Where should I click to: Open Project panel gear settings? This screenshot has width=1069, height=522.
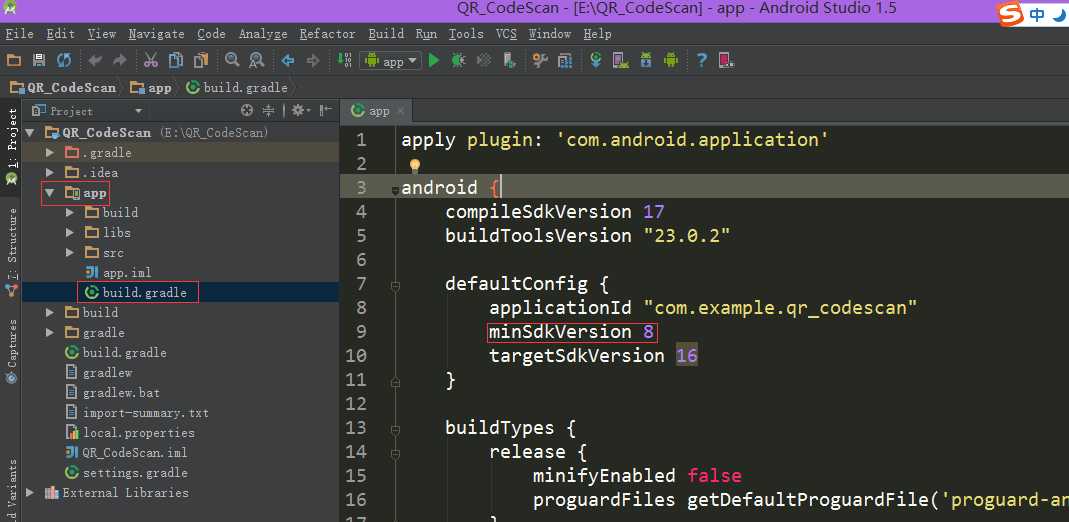point(300,110)
